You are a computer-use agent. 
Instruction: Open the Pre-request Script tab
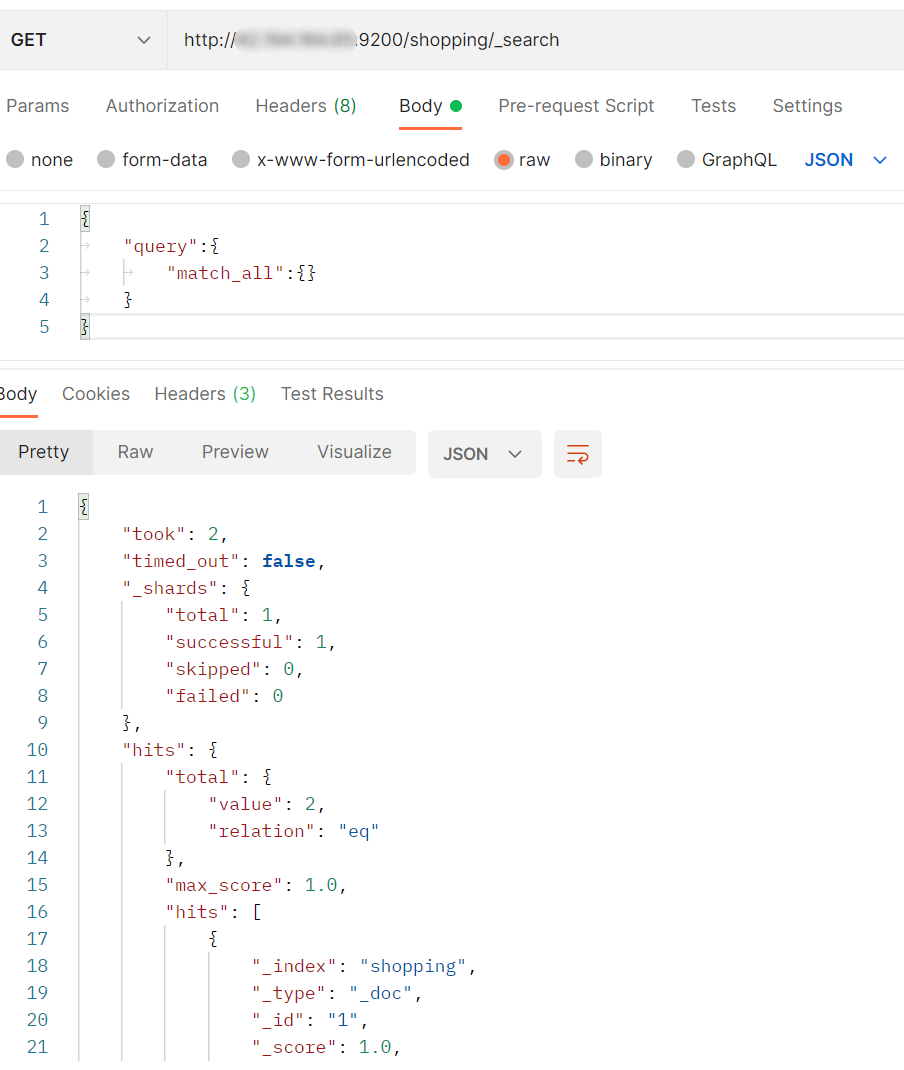tap(576, 106)
